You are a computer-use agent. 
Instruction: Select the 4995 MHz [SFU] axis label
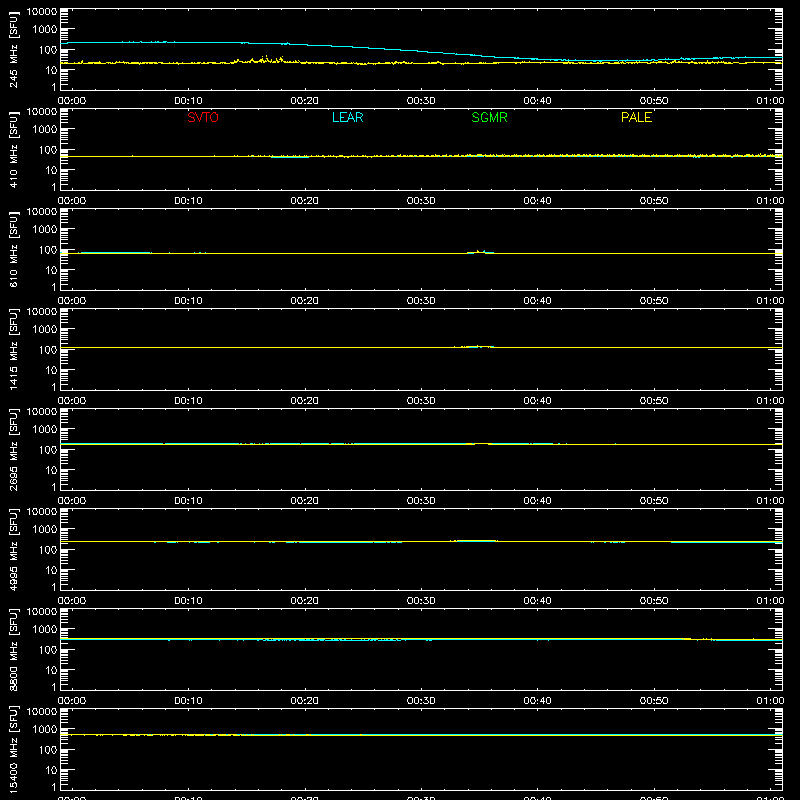pos(13,549)
